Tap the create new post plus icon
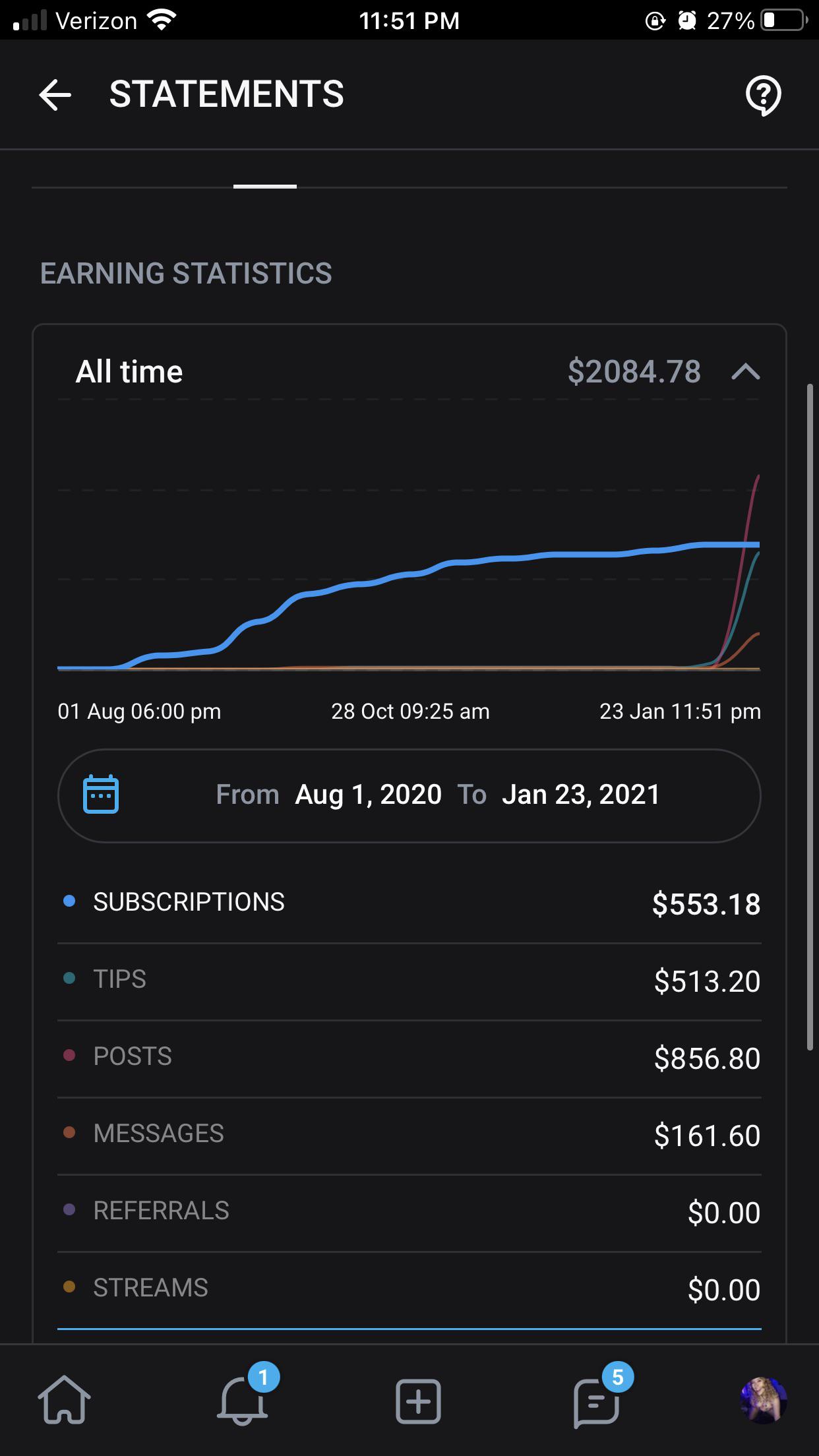The image size is (819, 1456). (418, 1401)
